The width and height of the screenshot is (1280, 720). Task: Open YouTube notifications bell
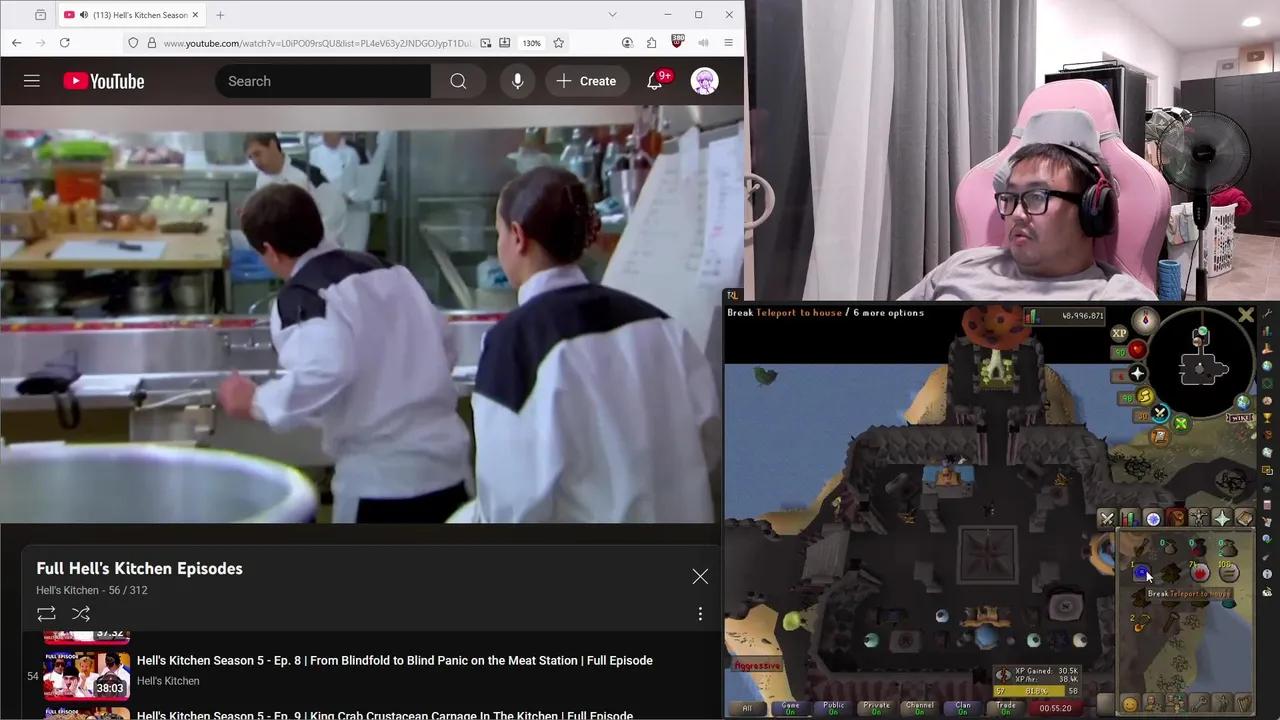(x=655, y=81)
